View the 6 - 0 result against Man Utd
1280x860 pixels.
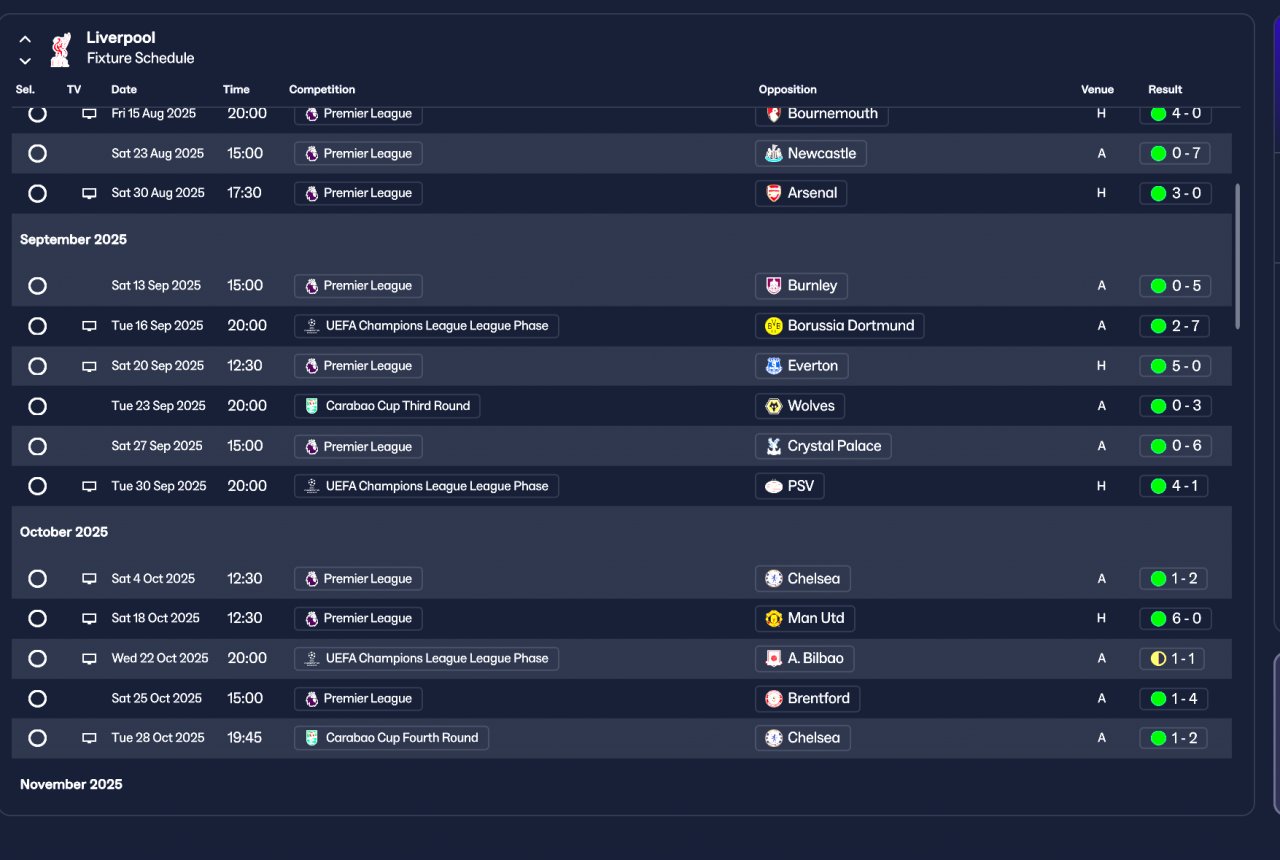click(1175, 618)
